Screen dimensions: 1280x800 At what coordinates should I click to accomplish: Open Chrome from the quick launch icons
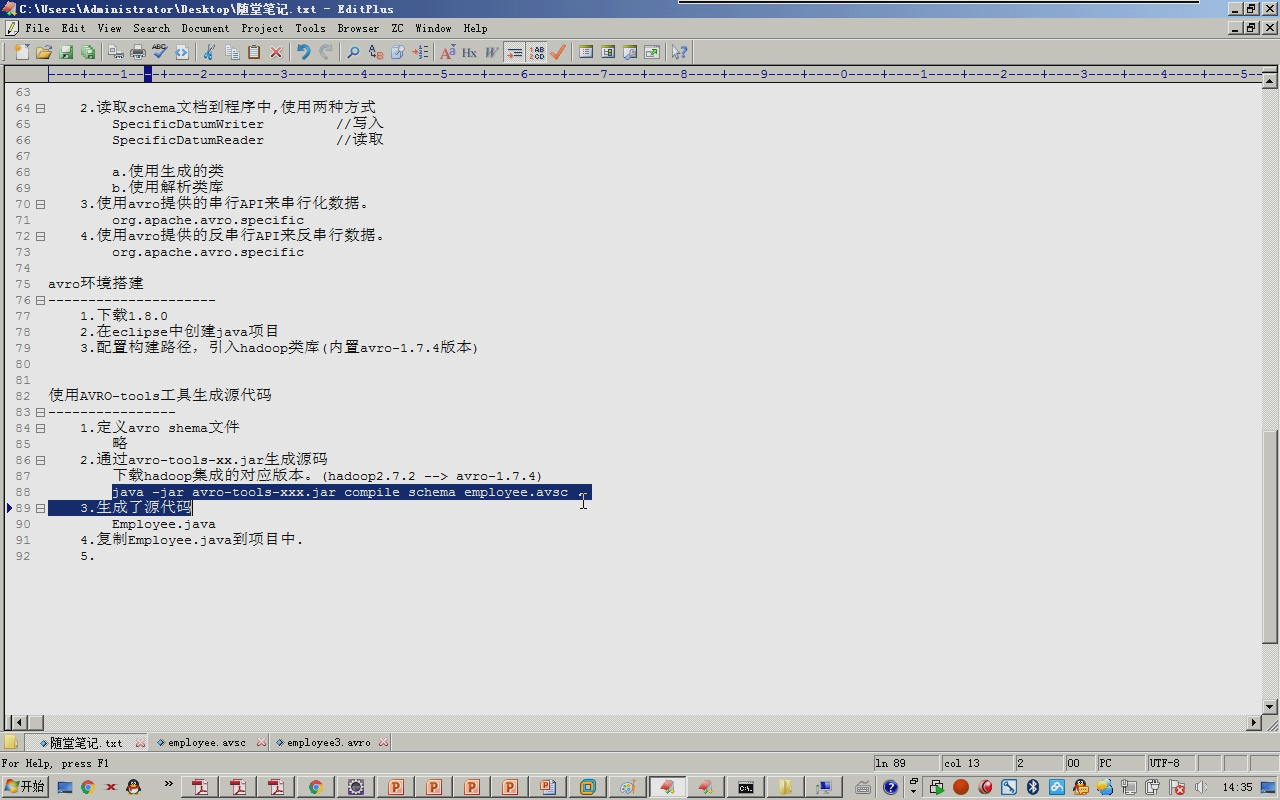(x=88, y=787)
